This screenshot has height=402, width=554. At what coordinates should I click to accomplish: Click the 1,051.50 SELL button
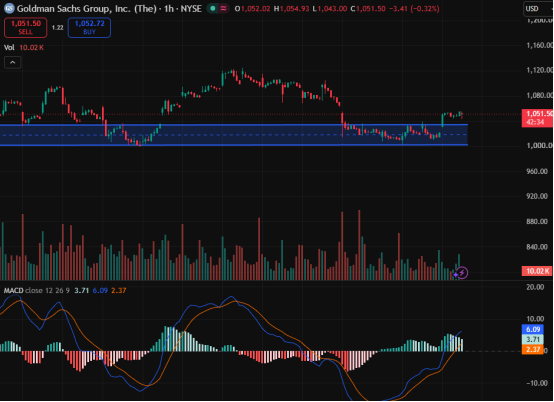coord(25,28)
